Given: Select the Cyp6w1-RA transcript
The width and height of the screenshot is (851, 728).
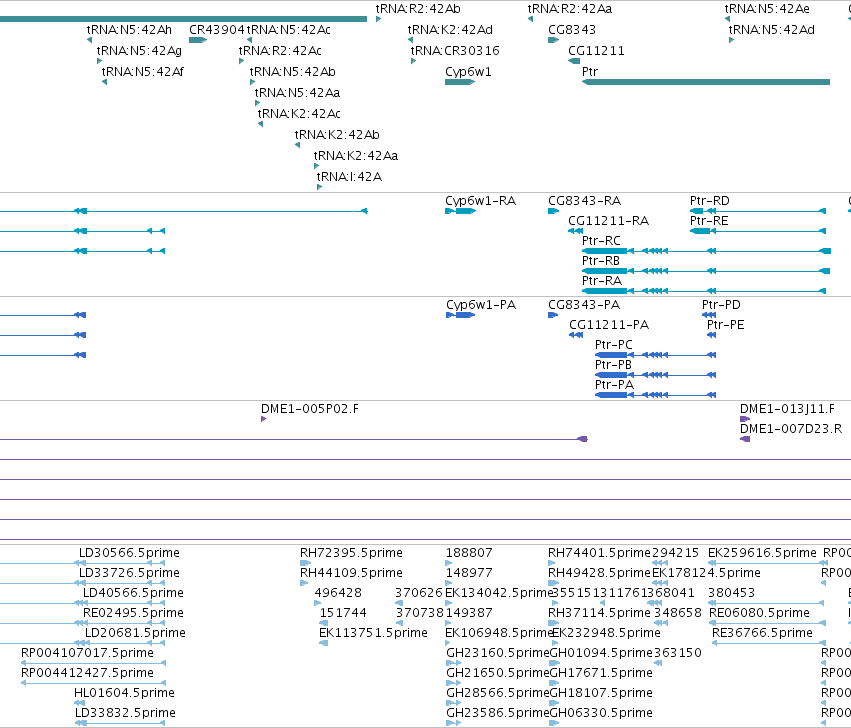Looking at the screenshot, I should pyautogui.click(x=460, y=211).
